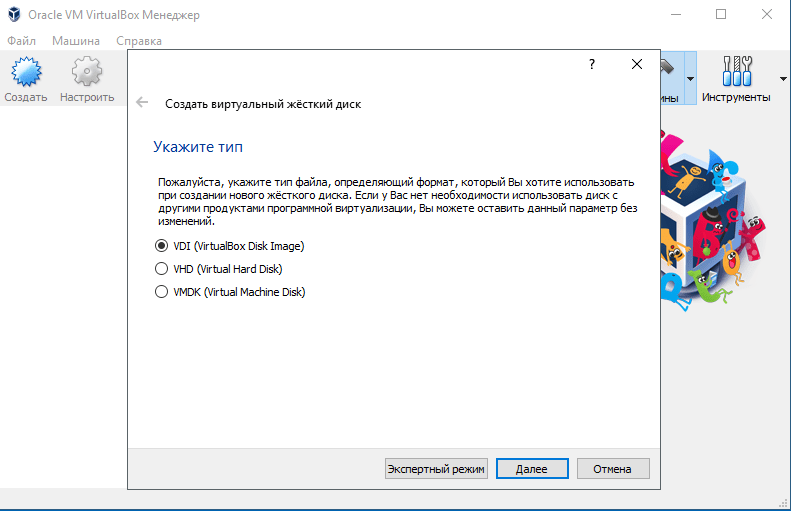Image resolution: width=791 pixels, height=511 pixels.
Task: Select VMDK (Virtual Machine Disk) option
Action: tap(230, 292)
